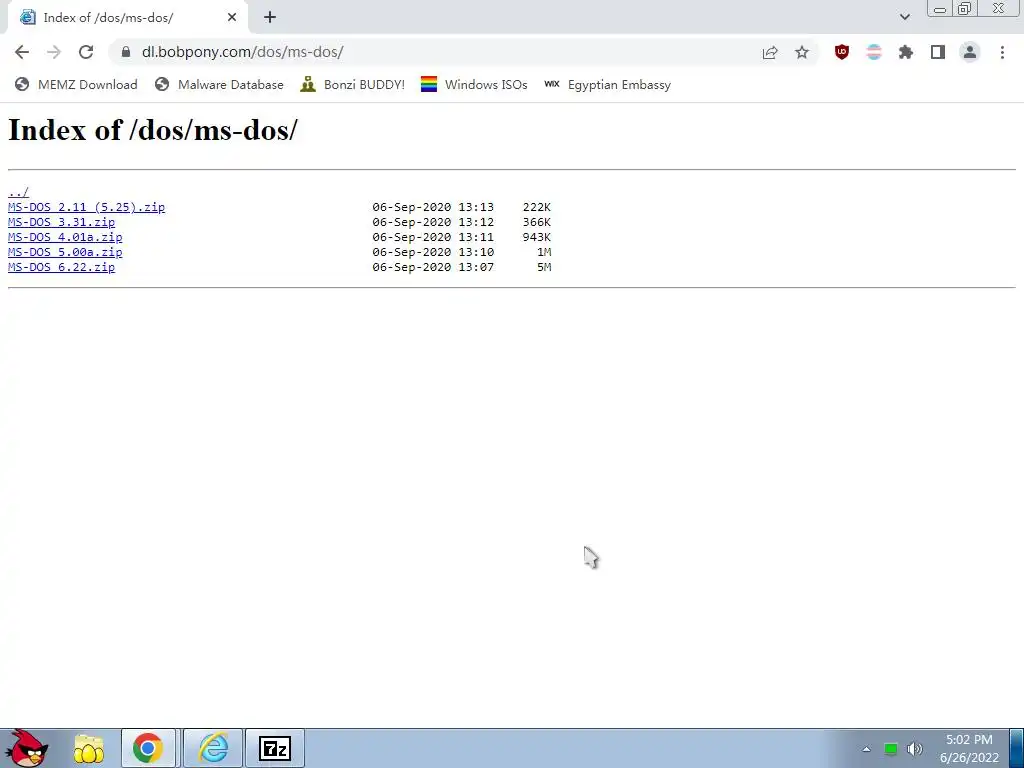Open 7-Zip from the taskbar

[x=274, y=748]
